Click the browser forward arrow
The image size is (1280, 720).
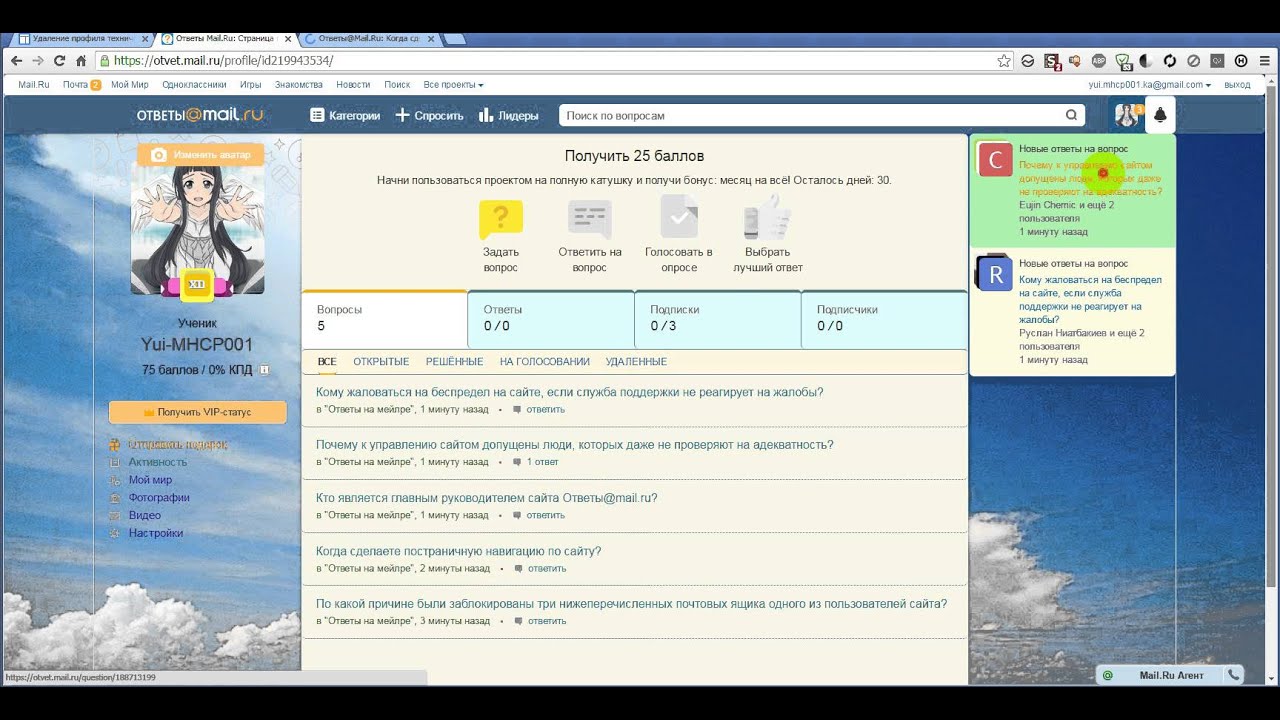coord(38,61)
